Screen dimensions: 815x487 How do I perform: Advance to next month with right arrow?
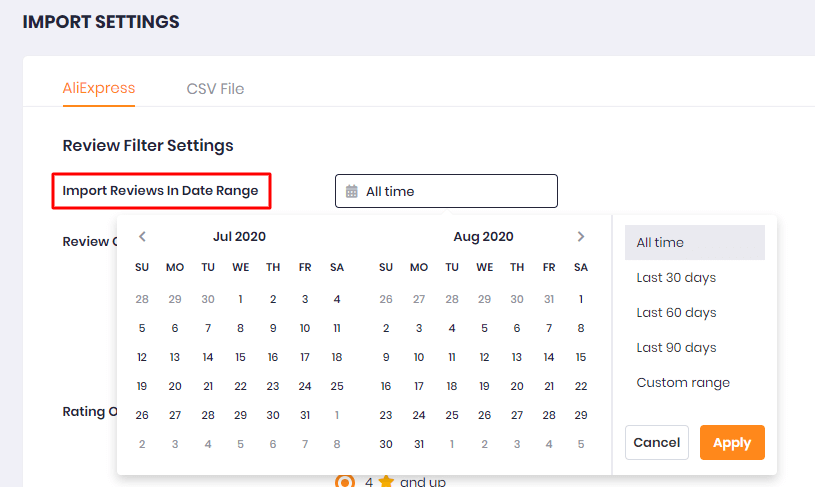[581, 236]
